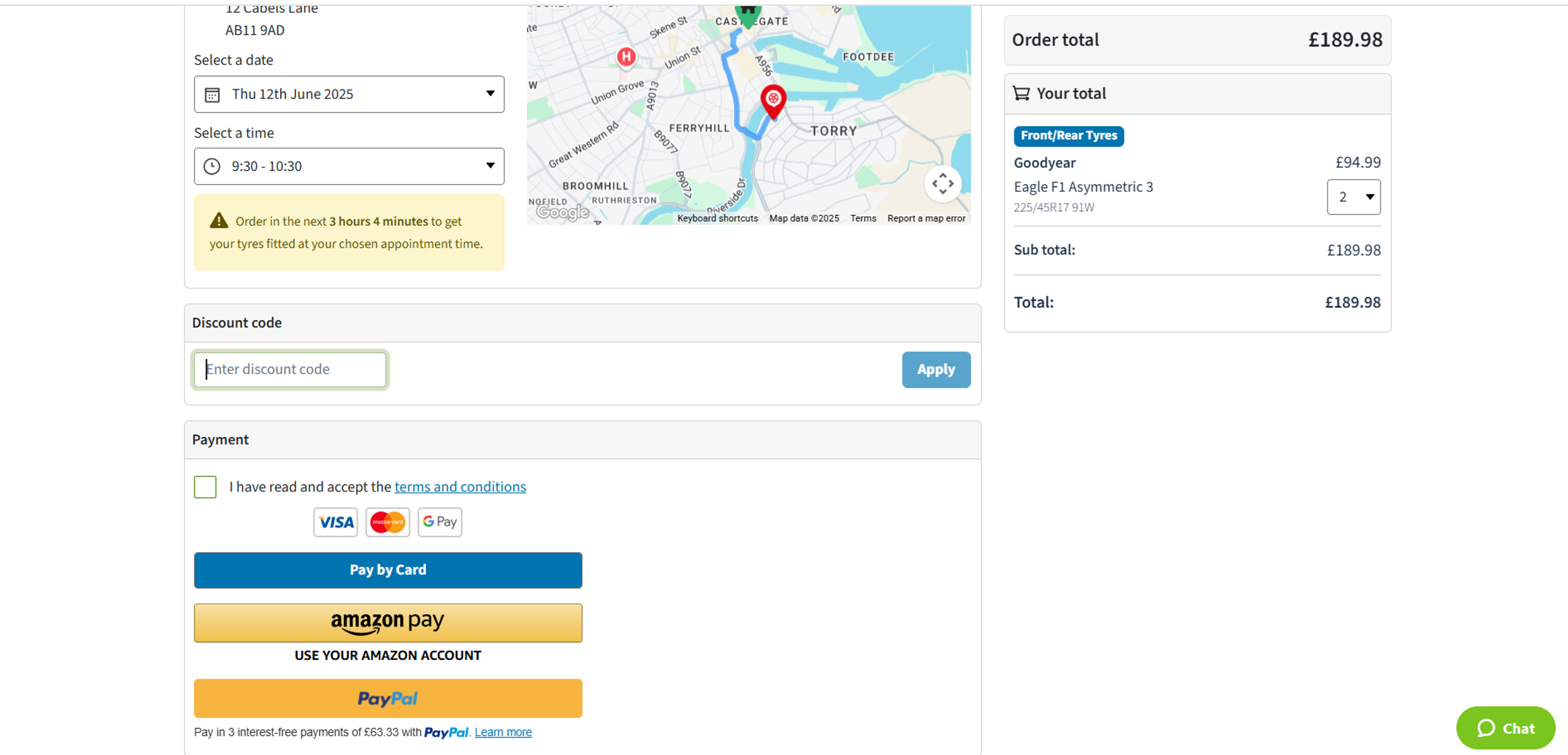
Task: Click Keyboard shortcuts on the map
Action: (717, 218)
